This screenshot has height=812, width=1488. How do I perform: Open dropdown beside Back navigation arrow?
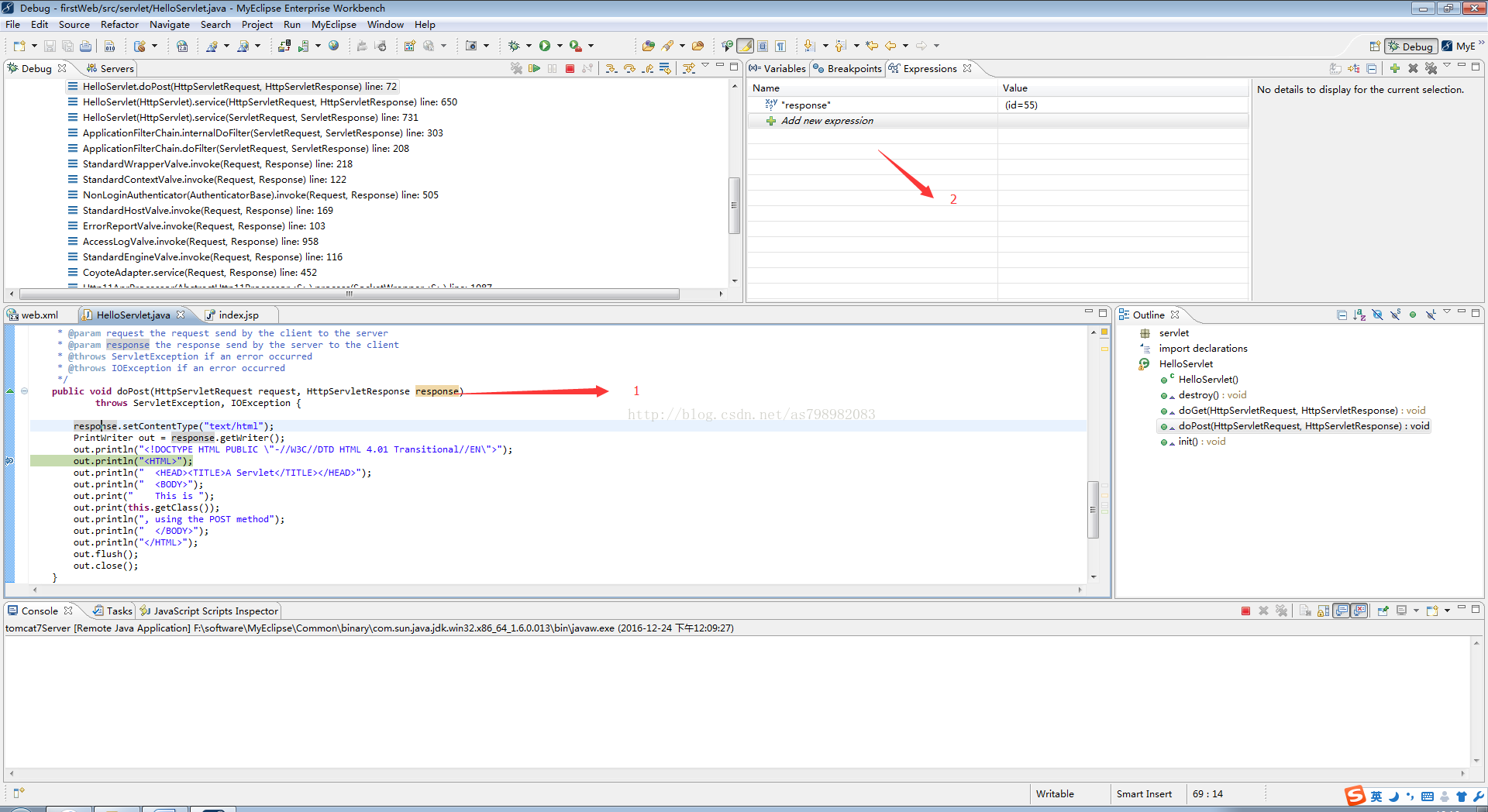(x=905, y=46)
